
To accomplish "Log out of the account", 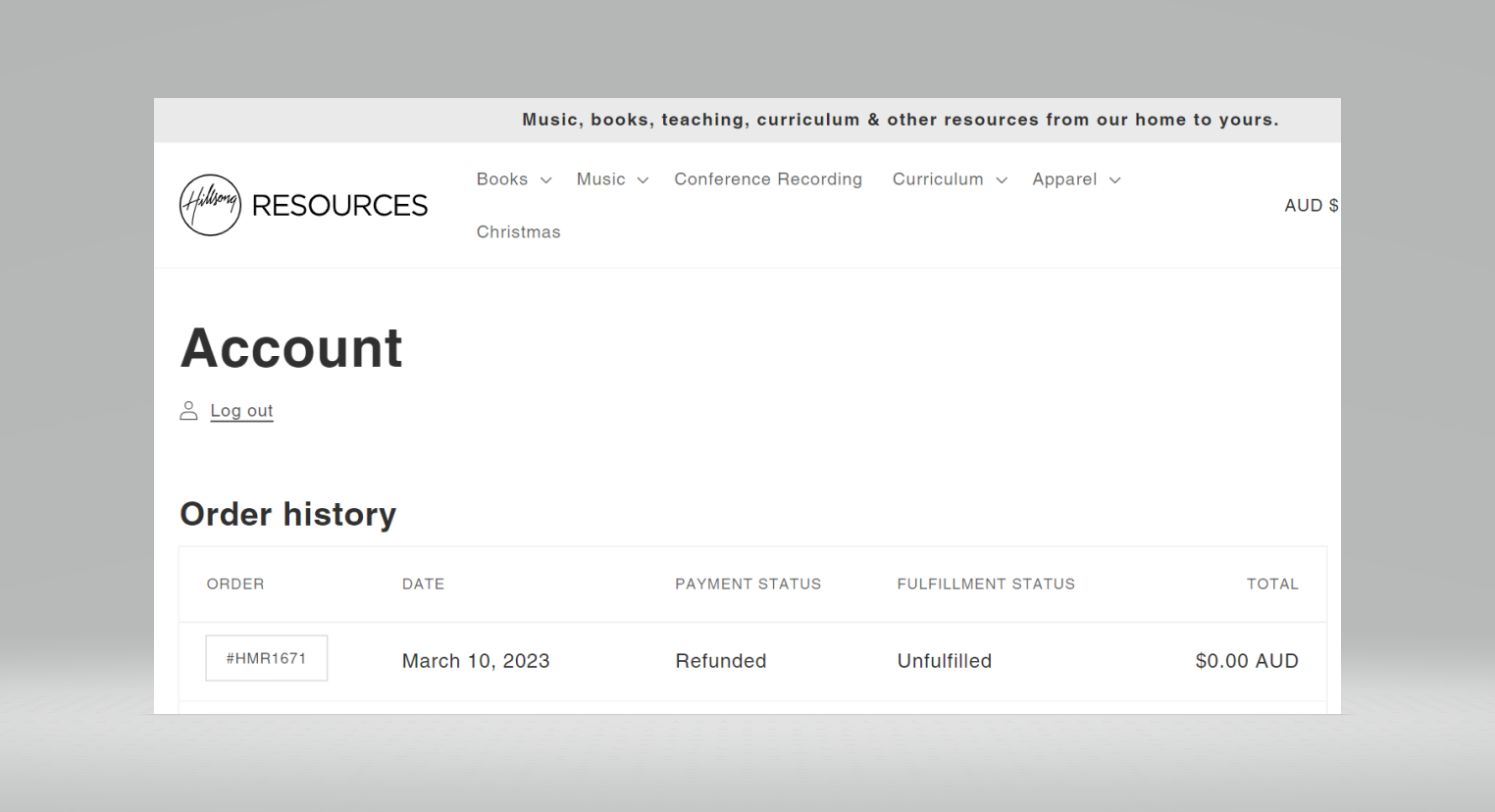I will [241, 411].
